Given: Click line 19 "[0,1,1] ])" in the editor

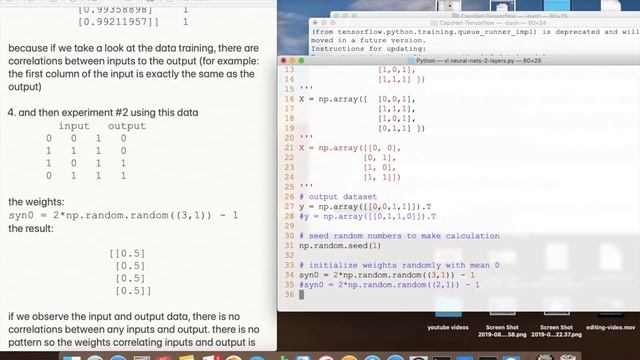Looking at the screenshot, I should click(402, 128).
